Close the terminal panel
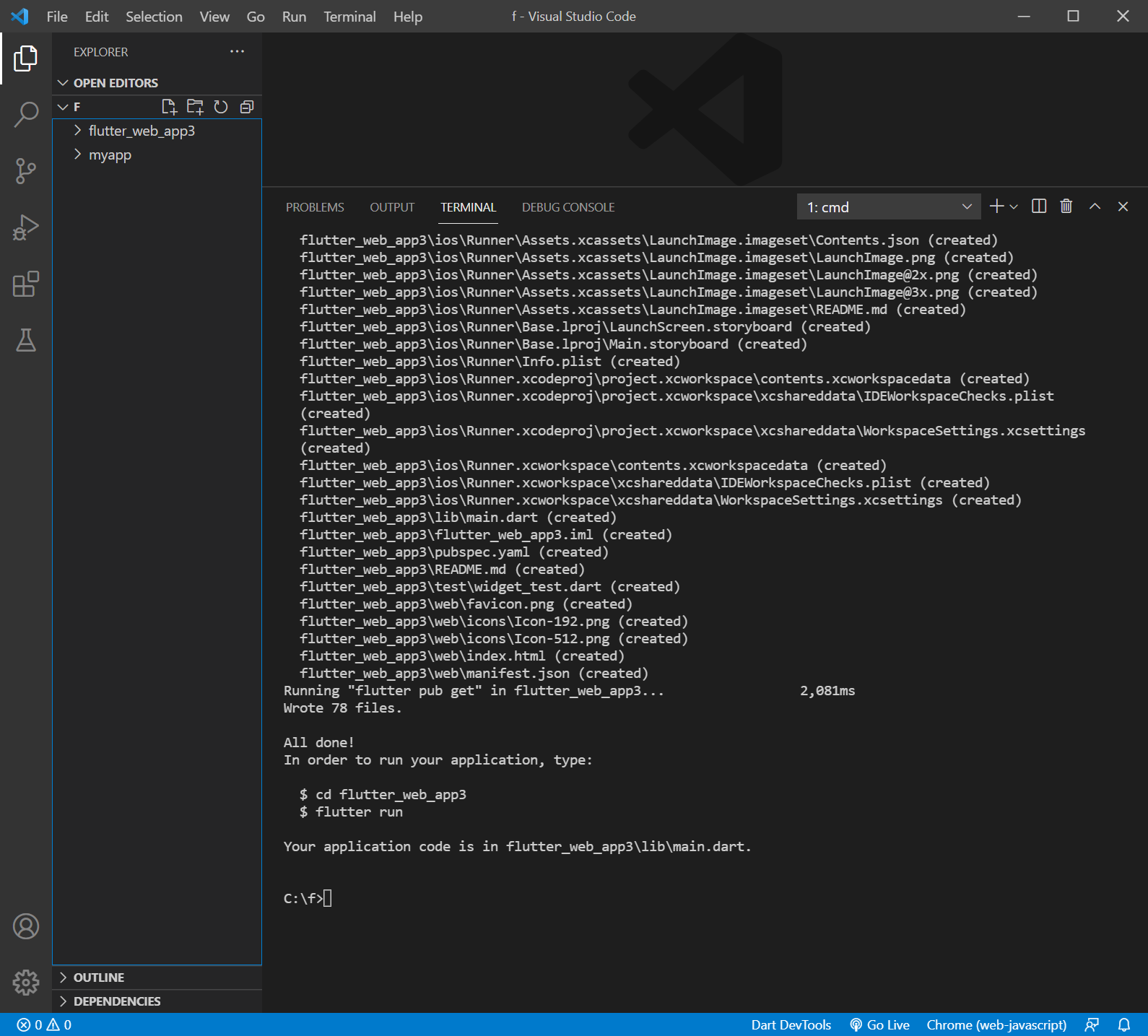 tap(1123, 206)
